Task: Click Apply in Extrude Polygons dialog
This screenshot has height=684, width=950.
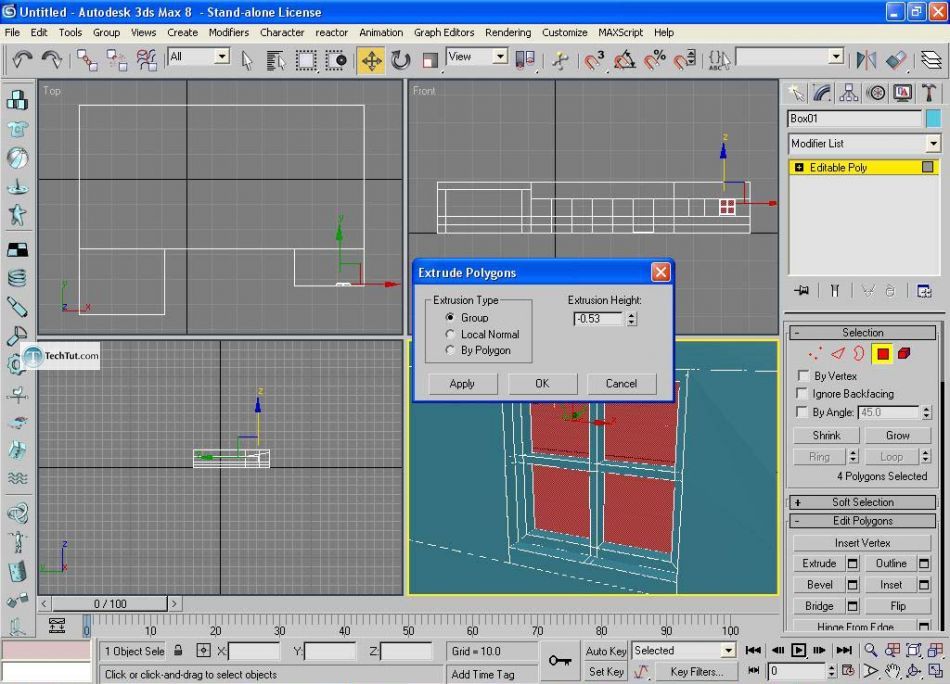Action: pyautogui.click(x=462, y=384)
